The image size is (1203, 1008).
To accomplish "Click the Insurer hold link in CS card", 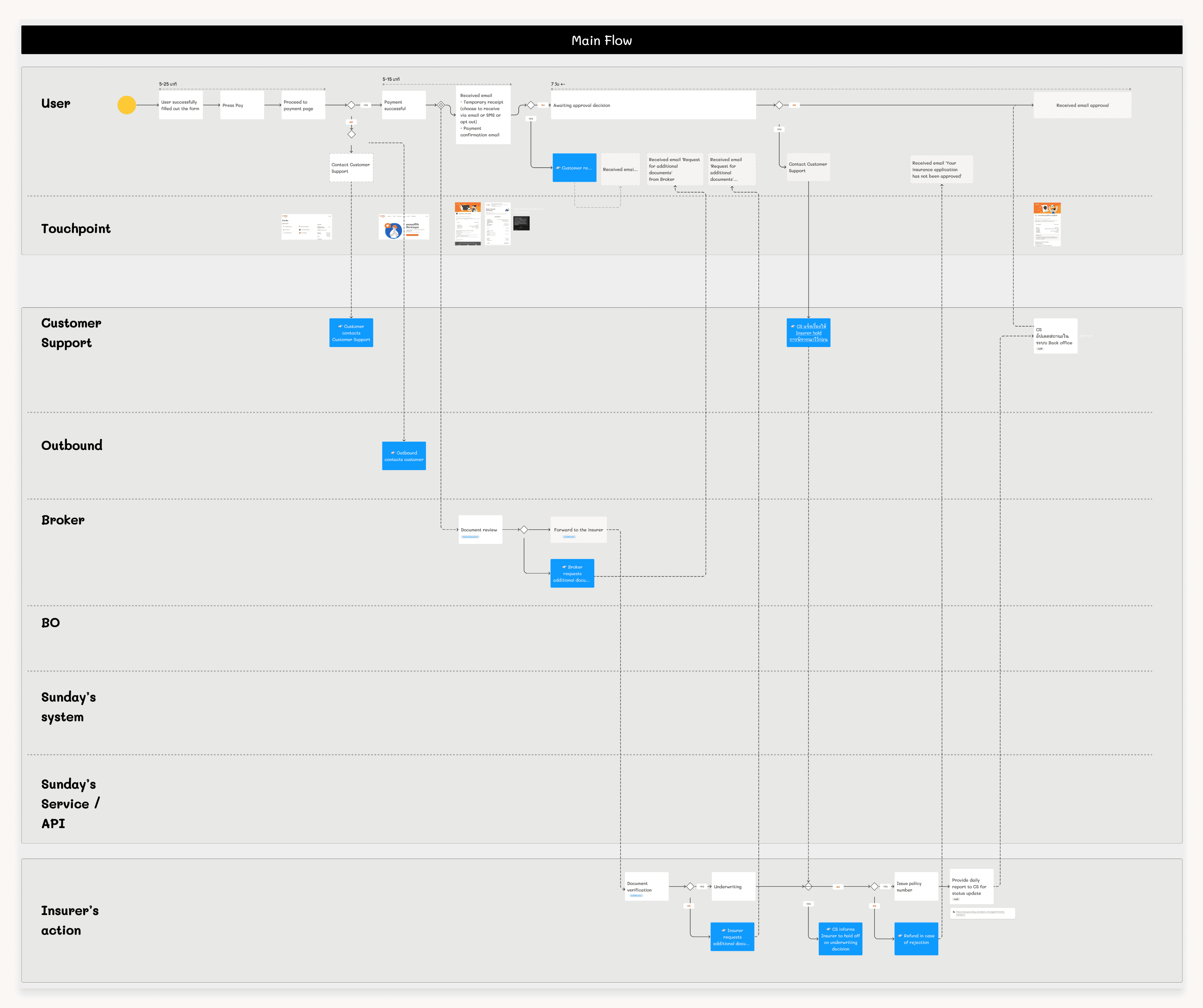I will pos(808,333).
